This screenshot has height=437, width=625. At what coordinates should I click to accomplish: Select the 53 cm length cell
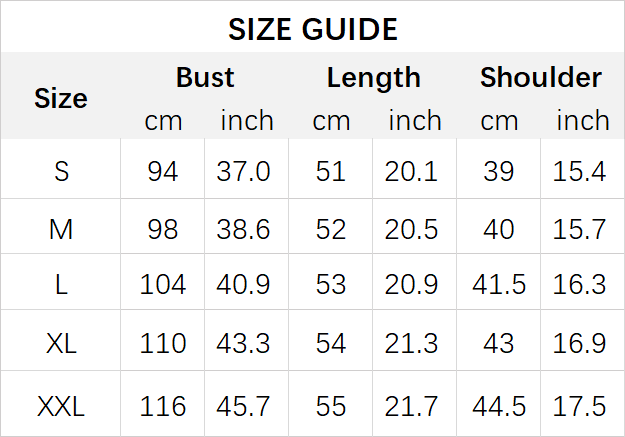(331, 284)
